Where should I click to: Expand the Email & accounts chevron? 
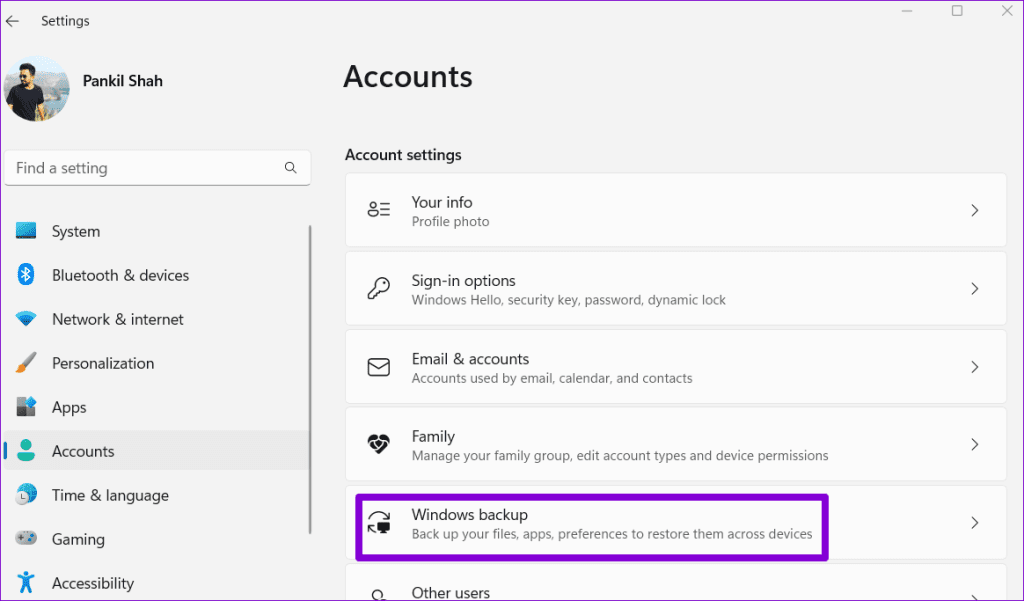974,367
